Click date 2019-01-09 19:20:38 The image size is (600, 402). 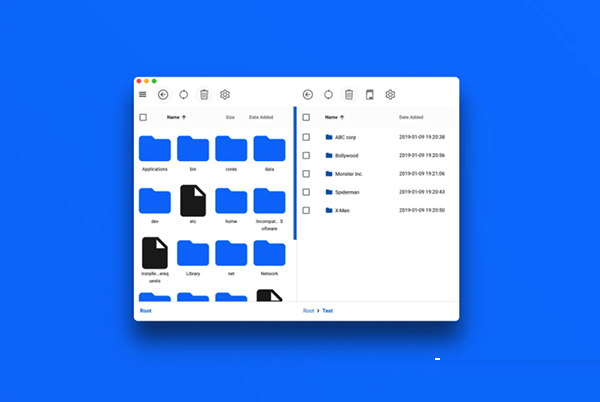[422, 137]
